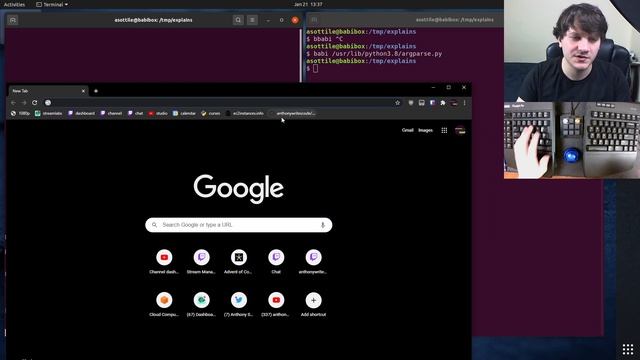Open the Chrome three-dot menu
This screenshot has width=640, height=360.
tap(464, 103)
